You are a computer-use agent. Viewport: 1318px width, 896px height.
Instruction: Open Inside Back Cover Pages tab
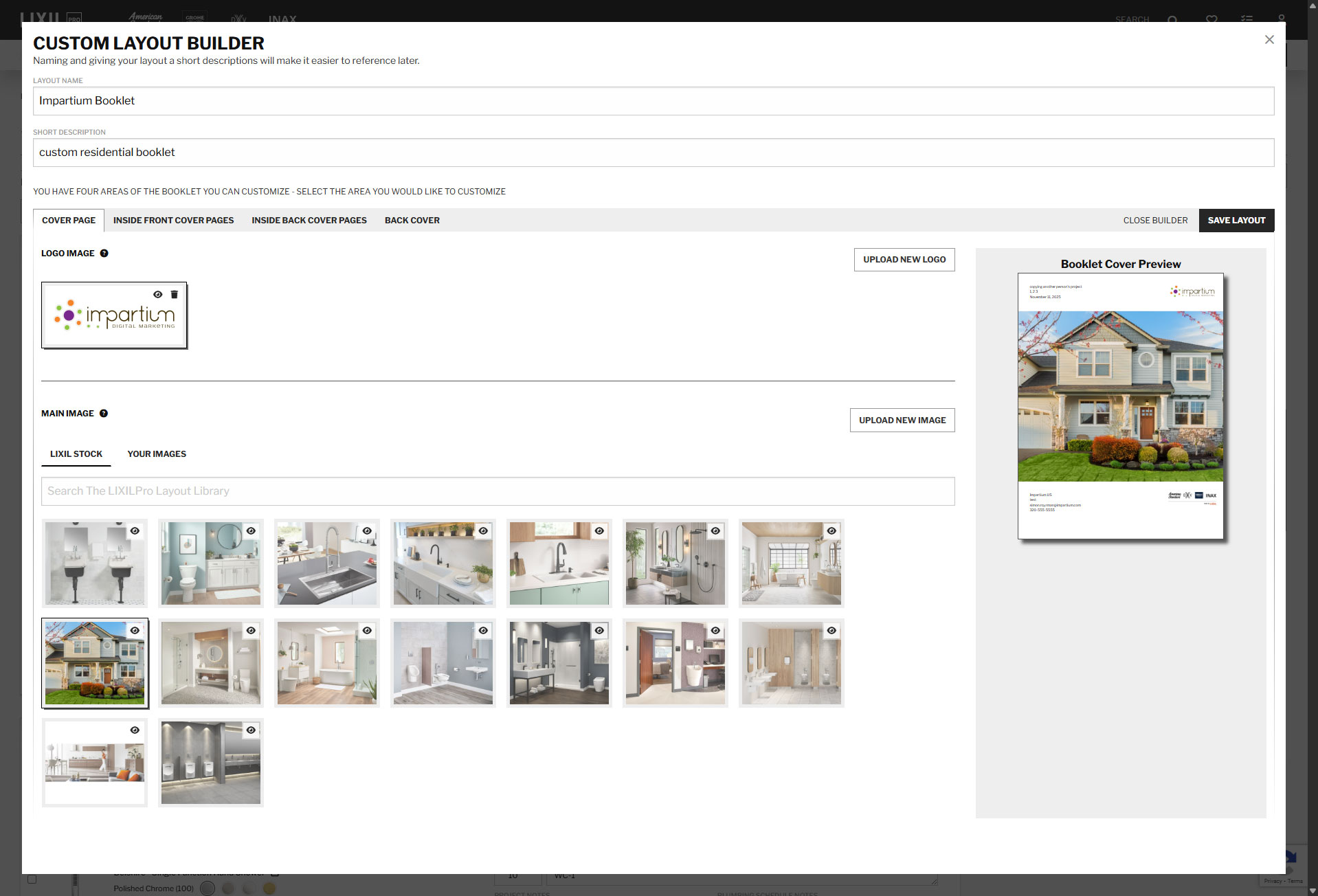[x=309, y=221]
